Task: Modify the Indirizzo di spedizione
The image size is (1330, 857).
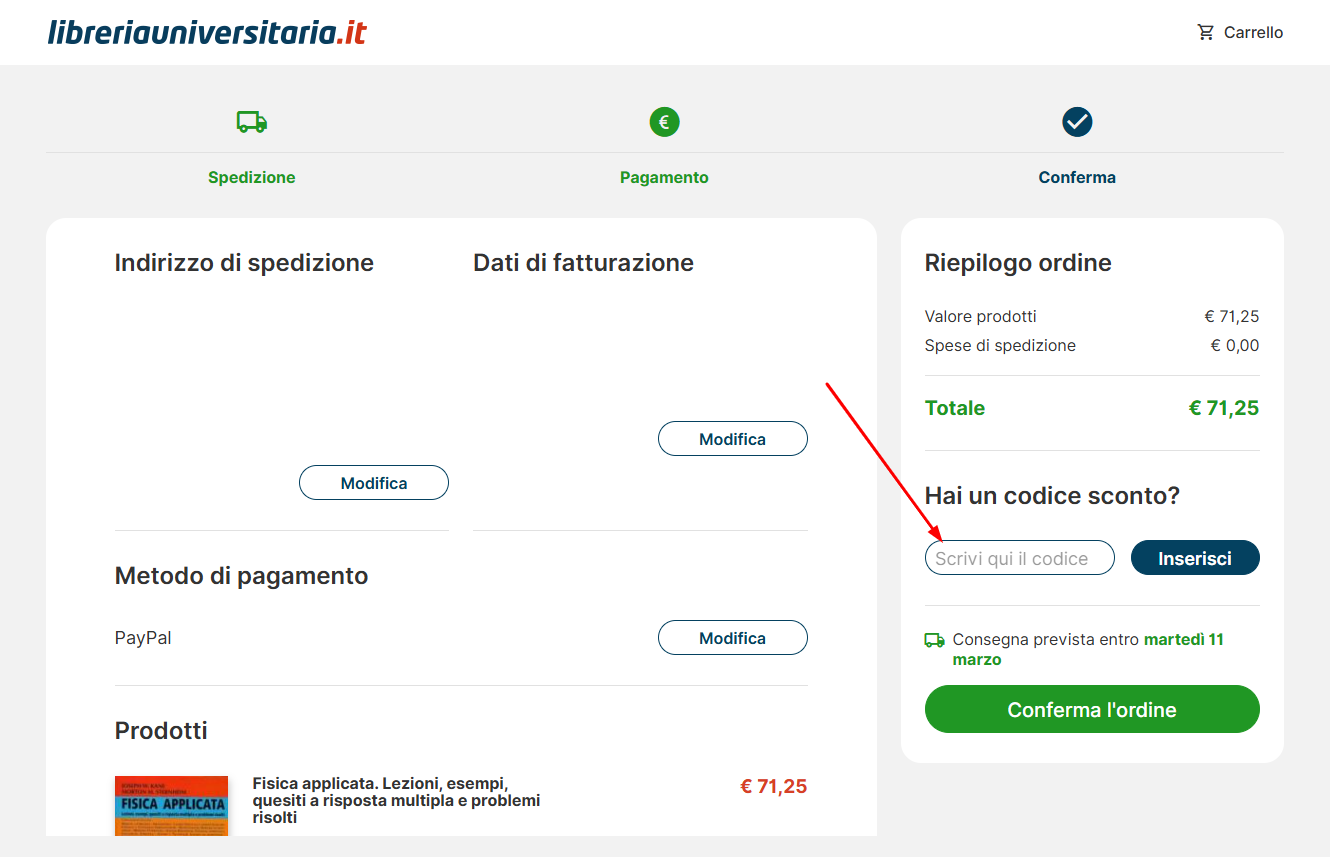Action: coord(373,482)
